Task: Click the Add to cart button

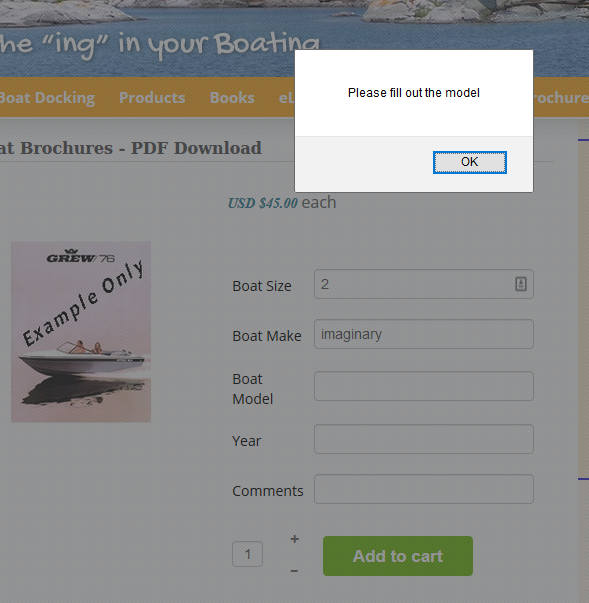Action: (x=398, y=556)
